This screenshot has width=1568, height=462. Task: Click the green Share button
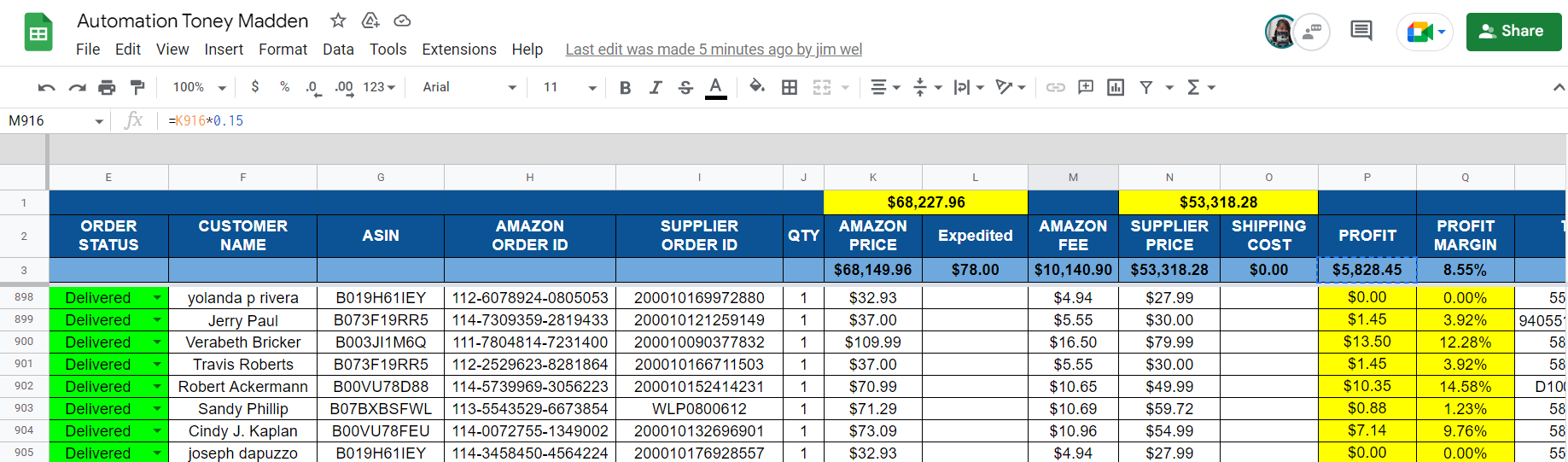pyautogui.click(x=1513, y=31)
